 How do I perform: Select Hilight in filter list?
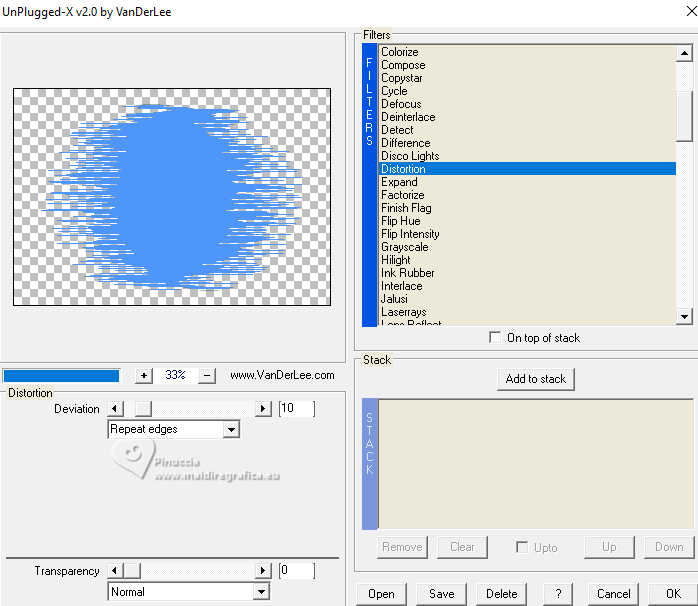click(x=527, y=260)
